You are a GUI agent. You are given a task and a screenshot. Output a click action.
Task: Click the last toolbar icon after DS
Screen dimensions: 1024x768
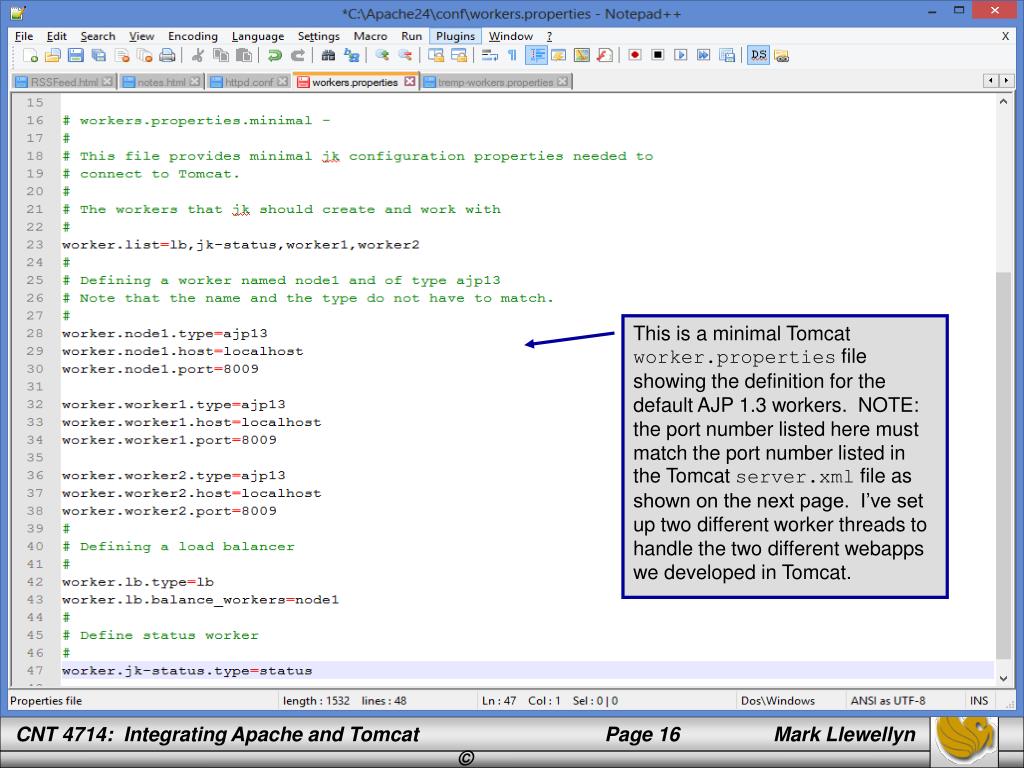(782, 56)
